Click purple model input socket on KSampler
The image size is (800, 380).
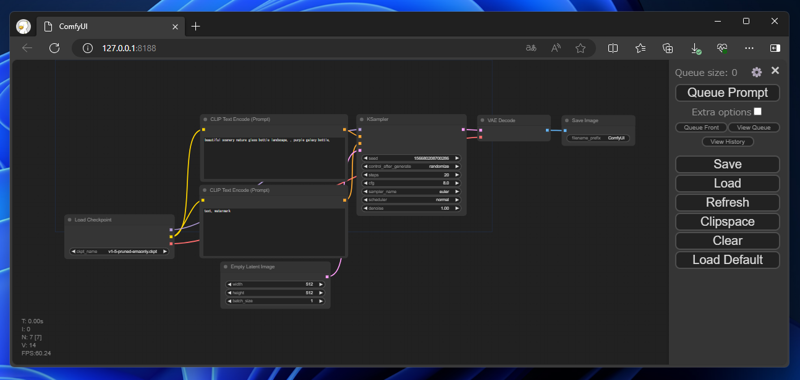point(360,130)
